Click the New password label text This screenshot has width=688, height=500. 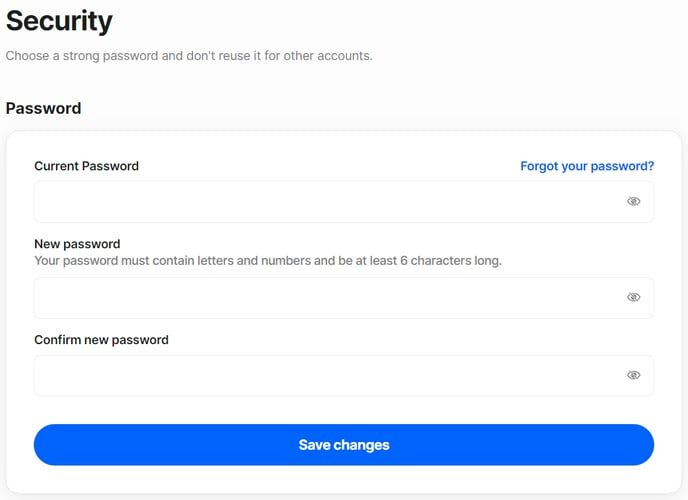(77, 244)
